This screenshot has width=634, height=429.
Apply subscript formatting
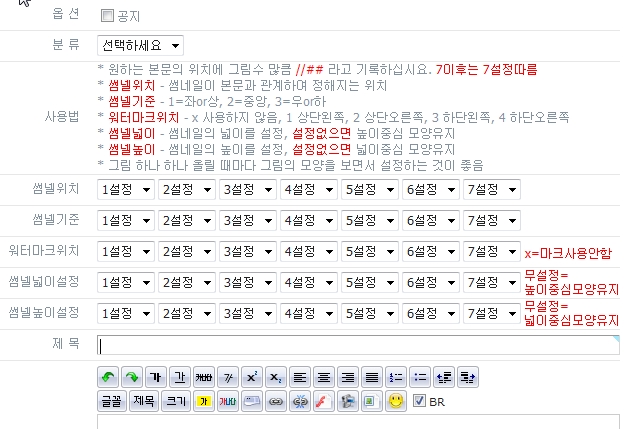click(x=276, y=377)
